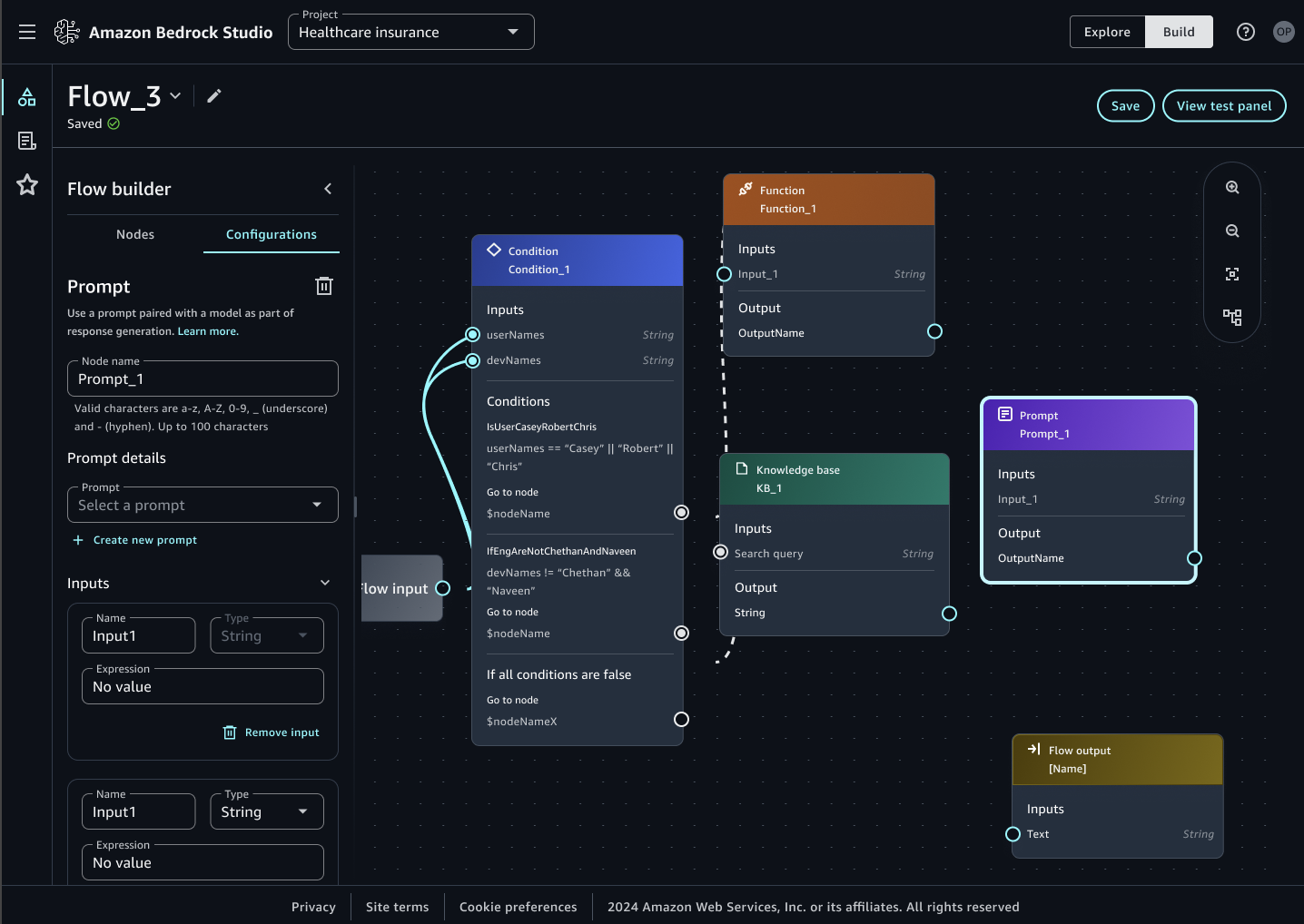Screen dimensions: 1304x924
Task: Switch to Explore mode
Action: pyautogui.click(x=1107, y=32)
